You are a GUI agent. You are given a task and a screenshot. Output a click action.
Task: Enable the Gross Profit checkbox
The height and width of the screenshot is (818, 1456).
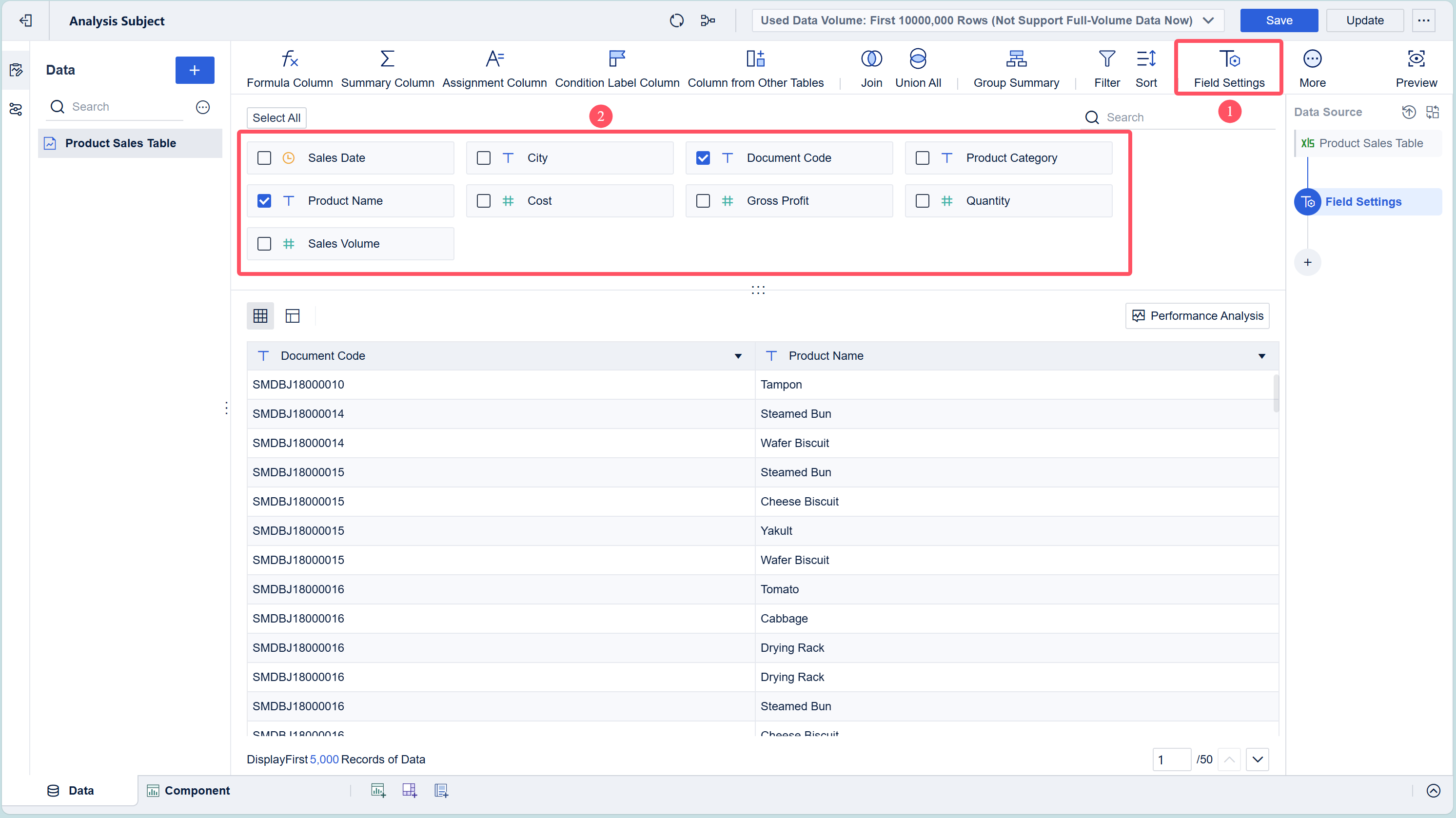[x=703, y=200]
